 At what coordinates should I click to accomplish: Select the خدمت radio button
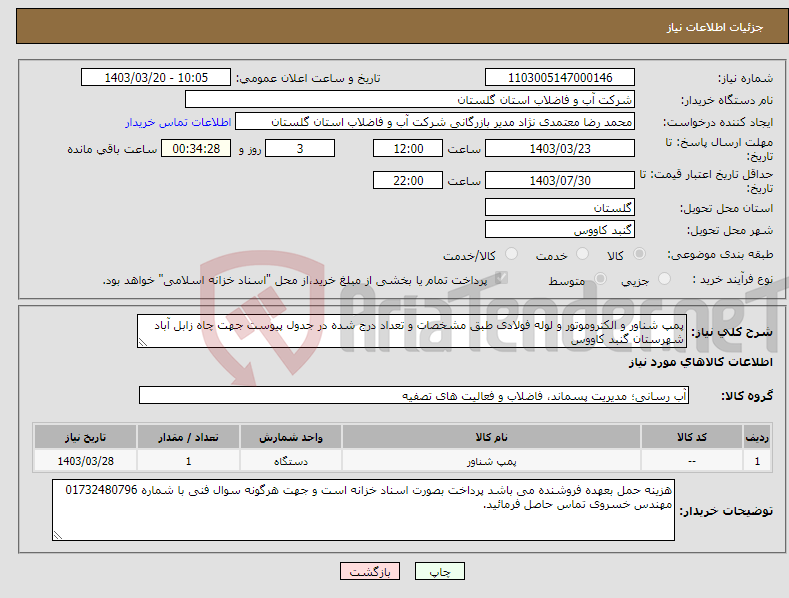coord(582,254)
